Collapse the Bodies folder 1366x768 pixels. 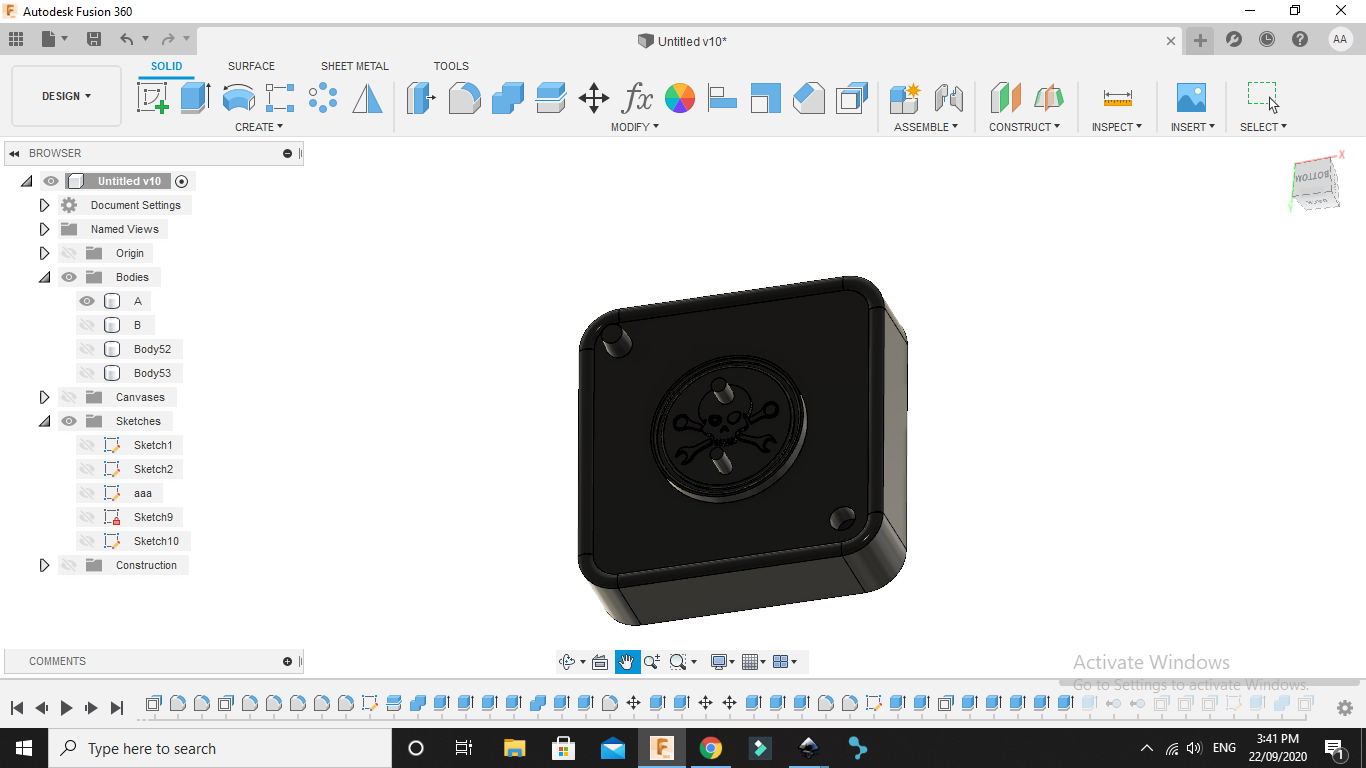44,277
